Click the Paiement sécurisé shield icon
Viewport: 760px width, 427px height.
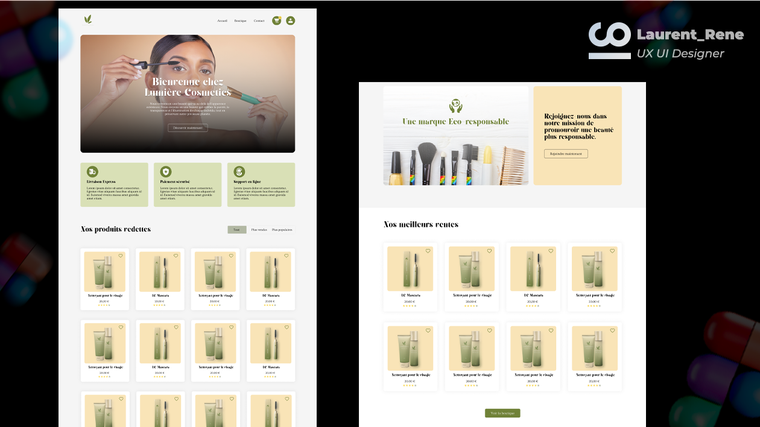tap(166, 171)
